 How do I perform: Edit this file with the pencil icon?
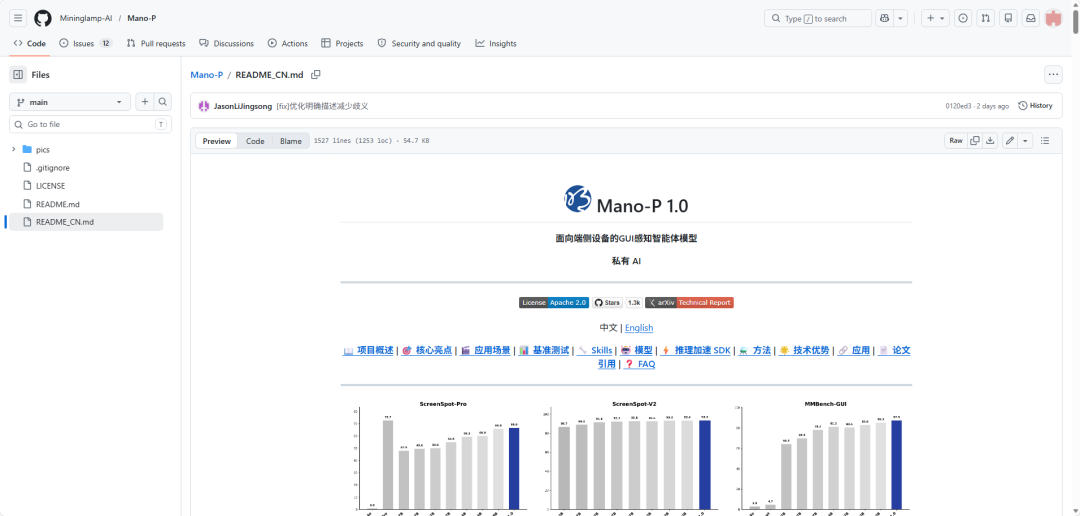[1010, 141]
